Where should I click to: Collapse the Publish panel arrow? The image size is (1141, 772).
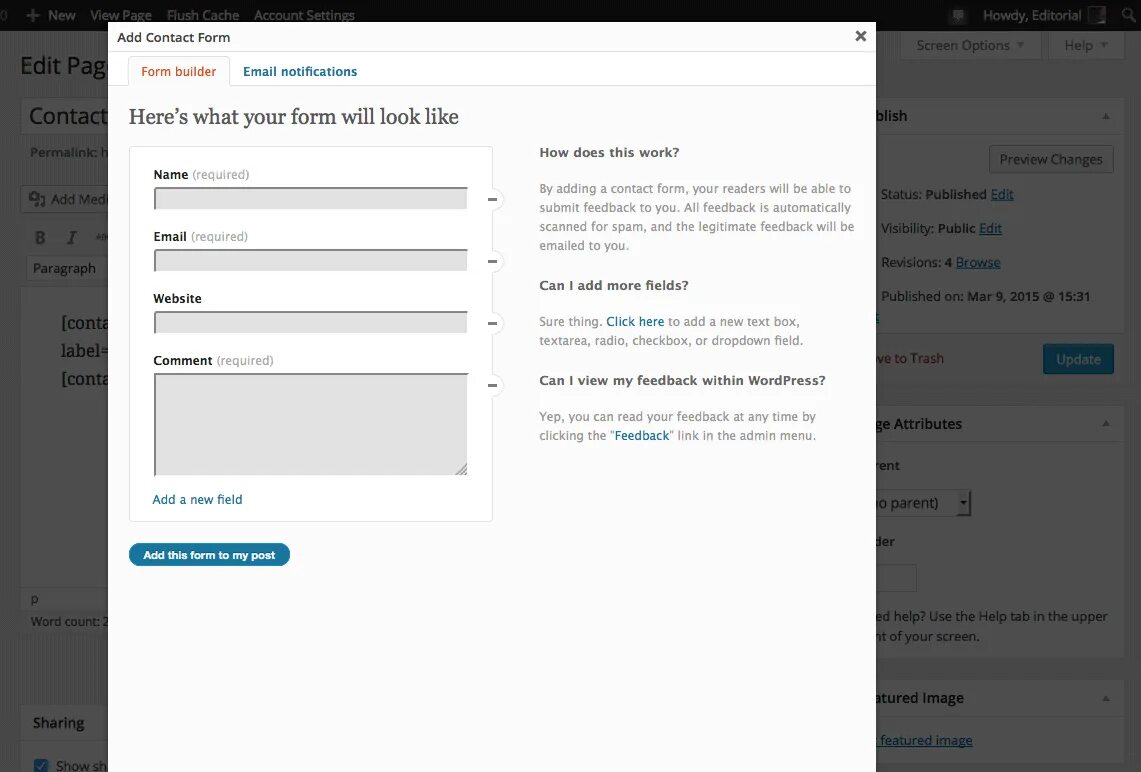1105,116
